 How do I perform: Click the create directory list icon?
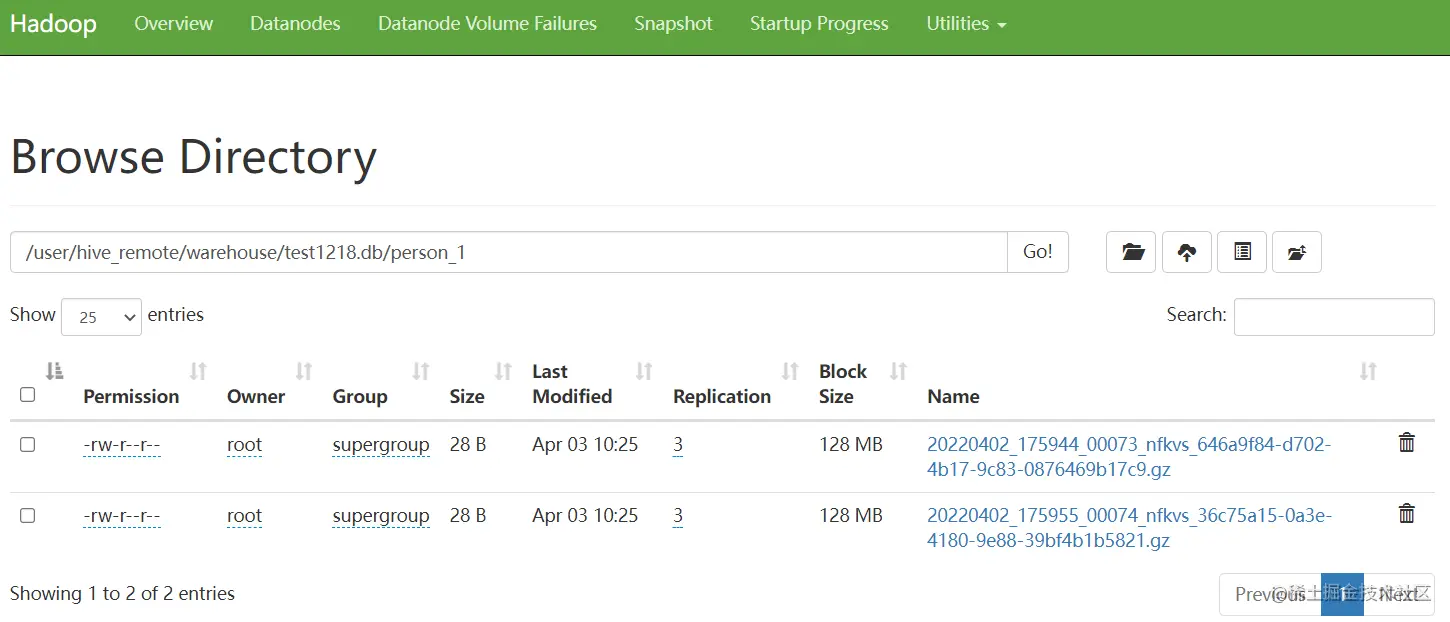(1242, 252)
